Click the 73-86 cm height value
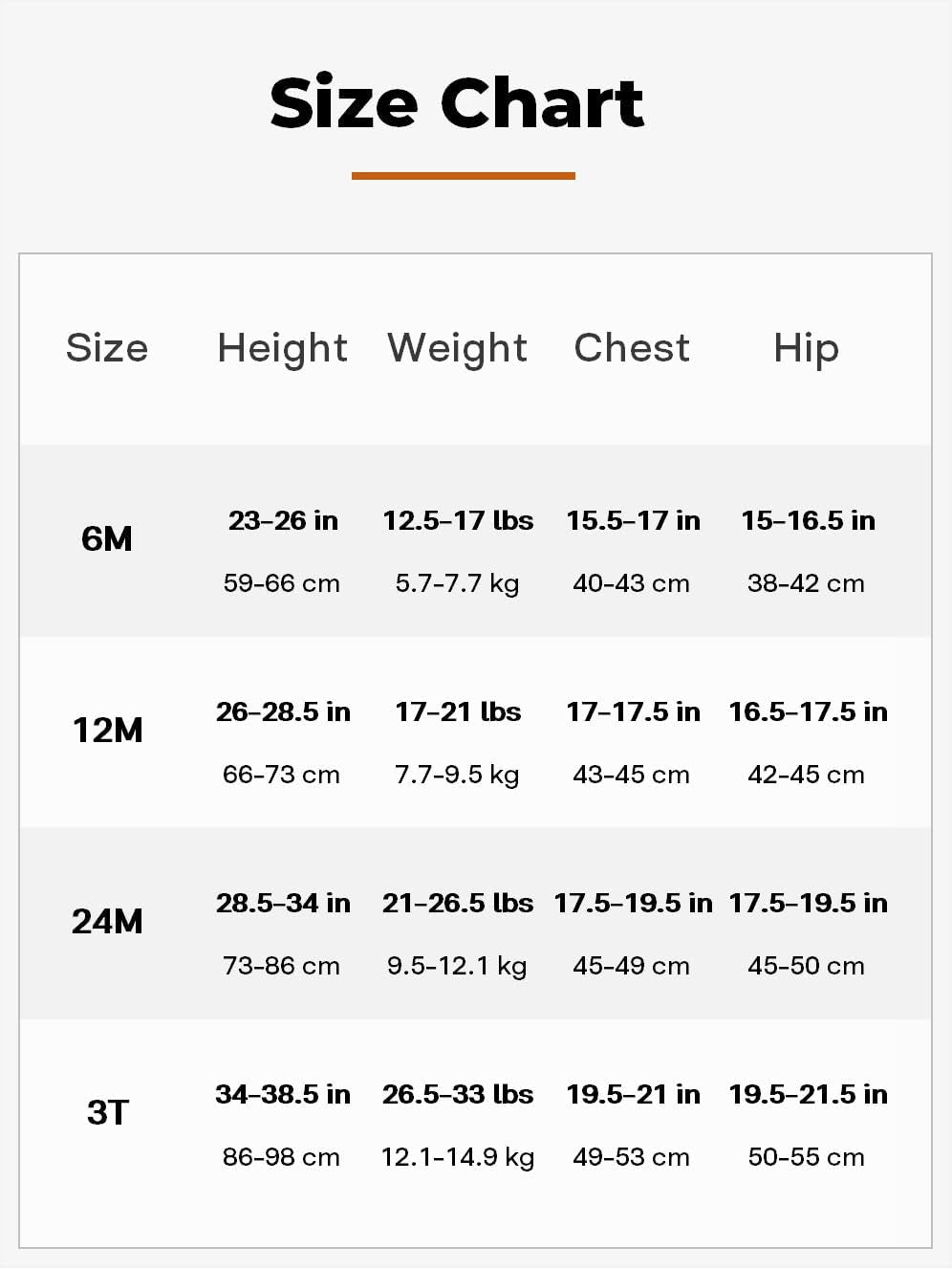This screenshot has height=1269, width=952. tap(281, 966)
